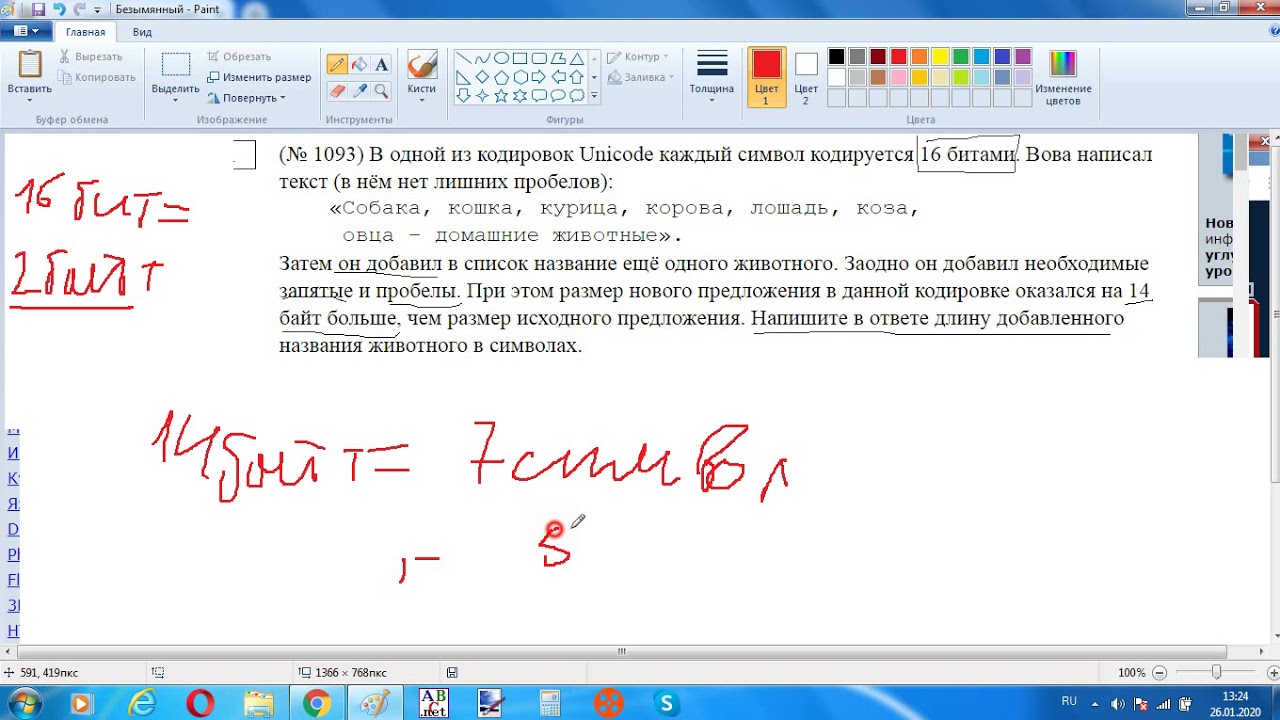This screenshot has width=1280, height=720.
Task: Open the Paste (Вставить) dropdown arrow
Action: pyautogui.click(x=30, y=100)
